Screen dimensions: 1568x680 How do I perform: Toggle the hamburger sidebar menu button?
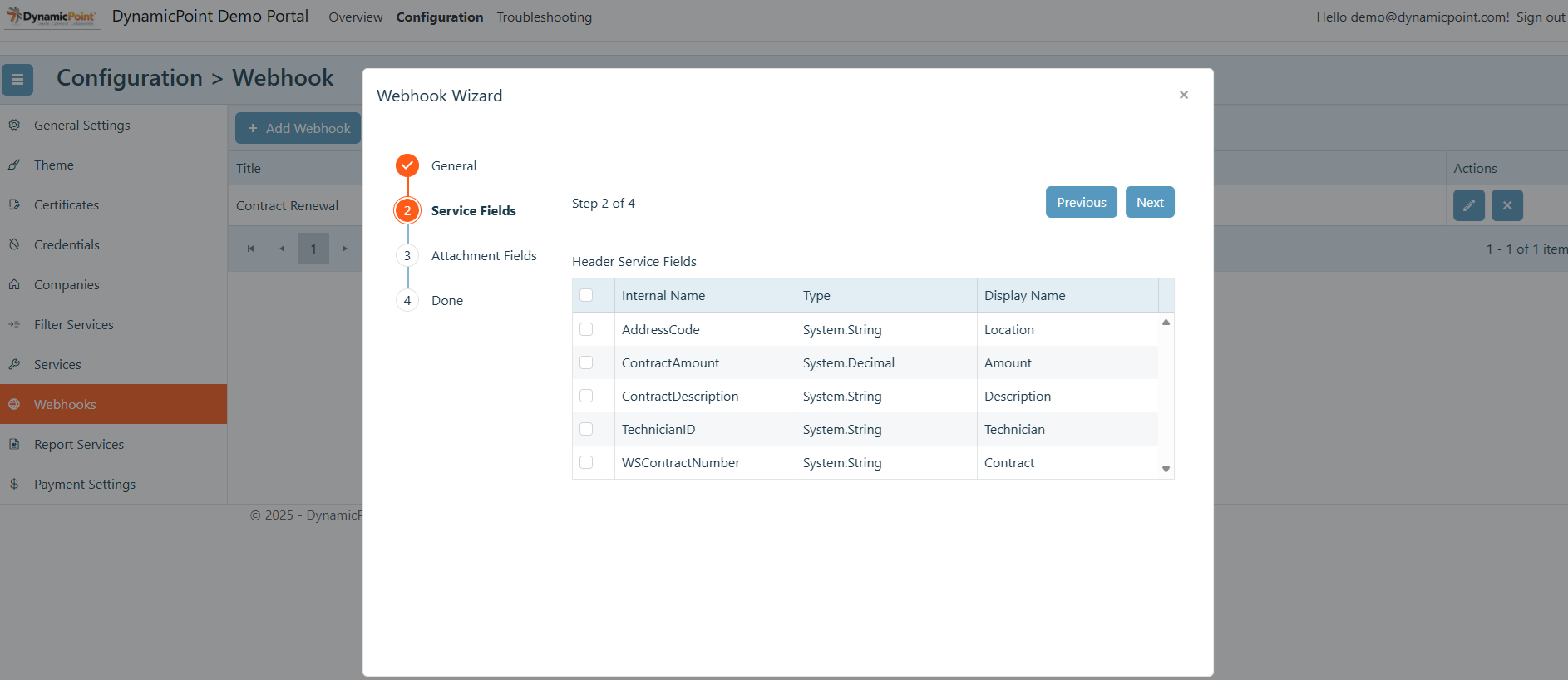click(x=17, y=80)
